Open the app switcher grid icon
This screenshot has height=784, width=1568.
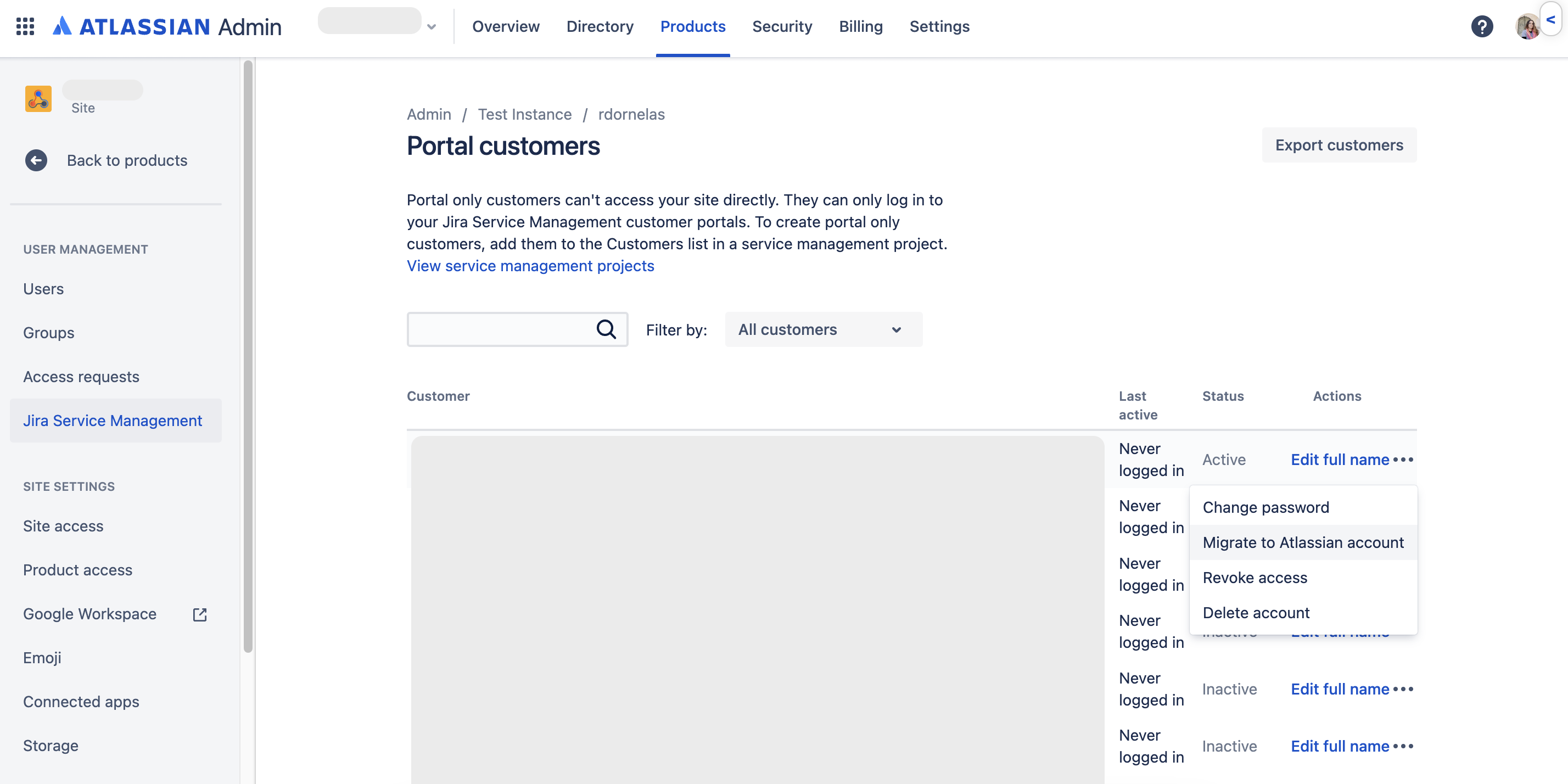(x=25, y=26)
